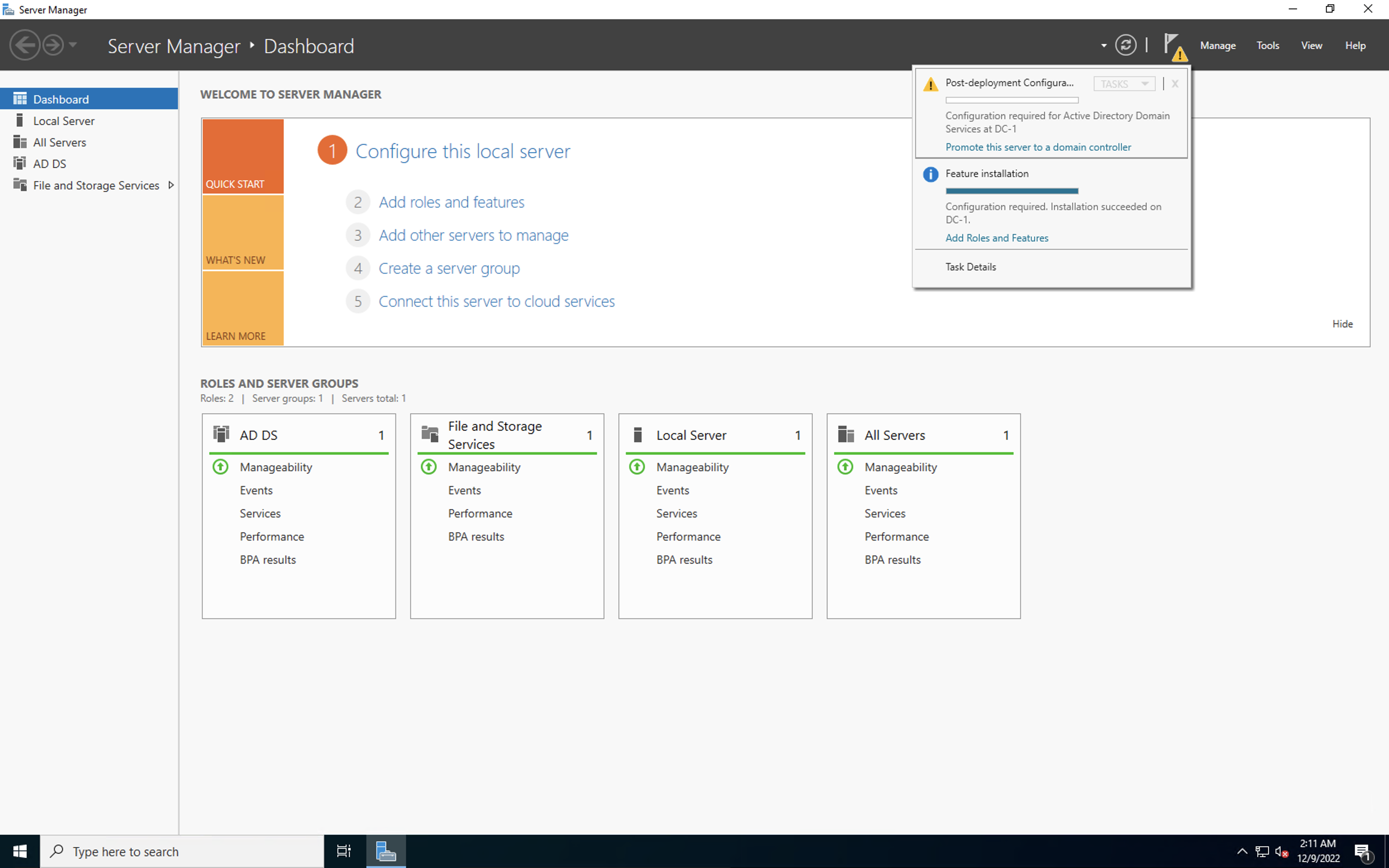Click the network tray icon
1389x868 pixels.
point(1262,851)
